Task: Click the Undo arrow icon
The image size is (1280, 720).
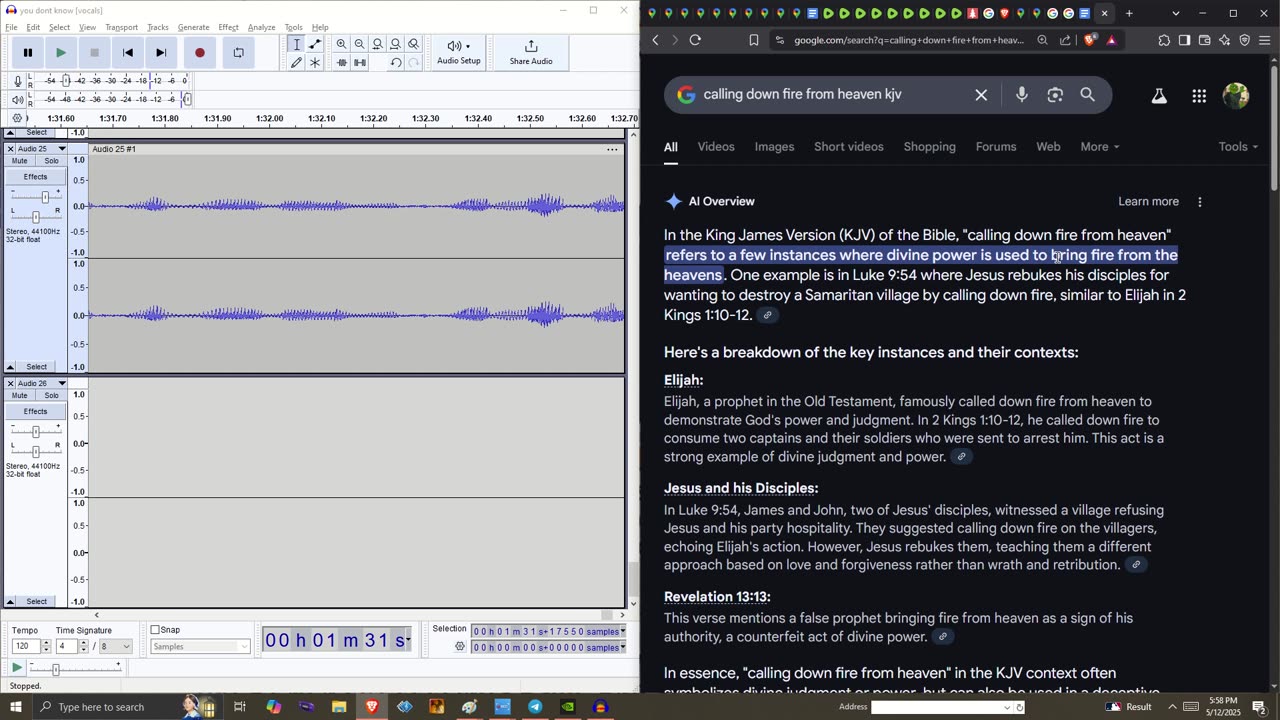Action: pos(396,63)
